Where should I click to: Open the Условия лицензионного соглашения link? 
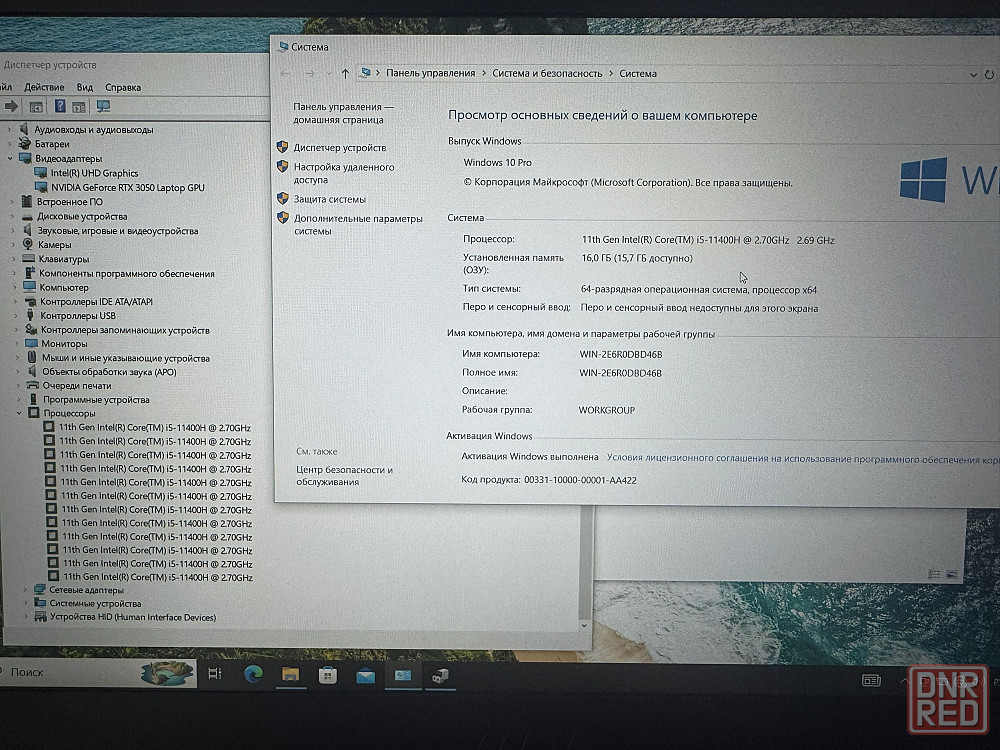(x=803, y=459)
